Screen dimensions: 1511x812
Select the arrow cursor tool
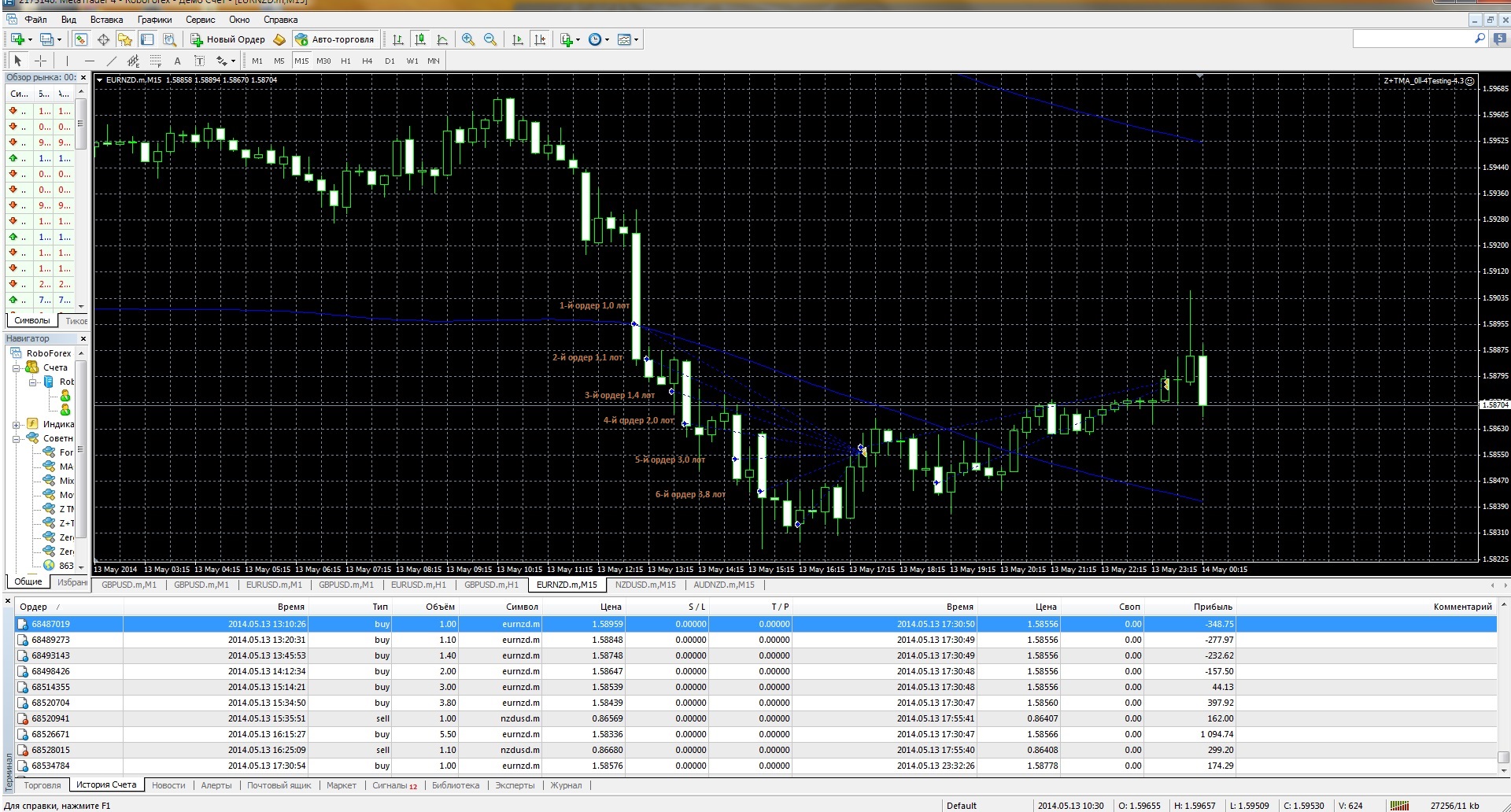point(18,61)
